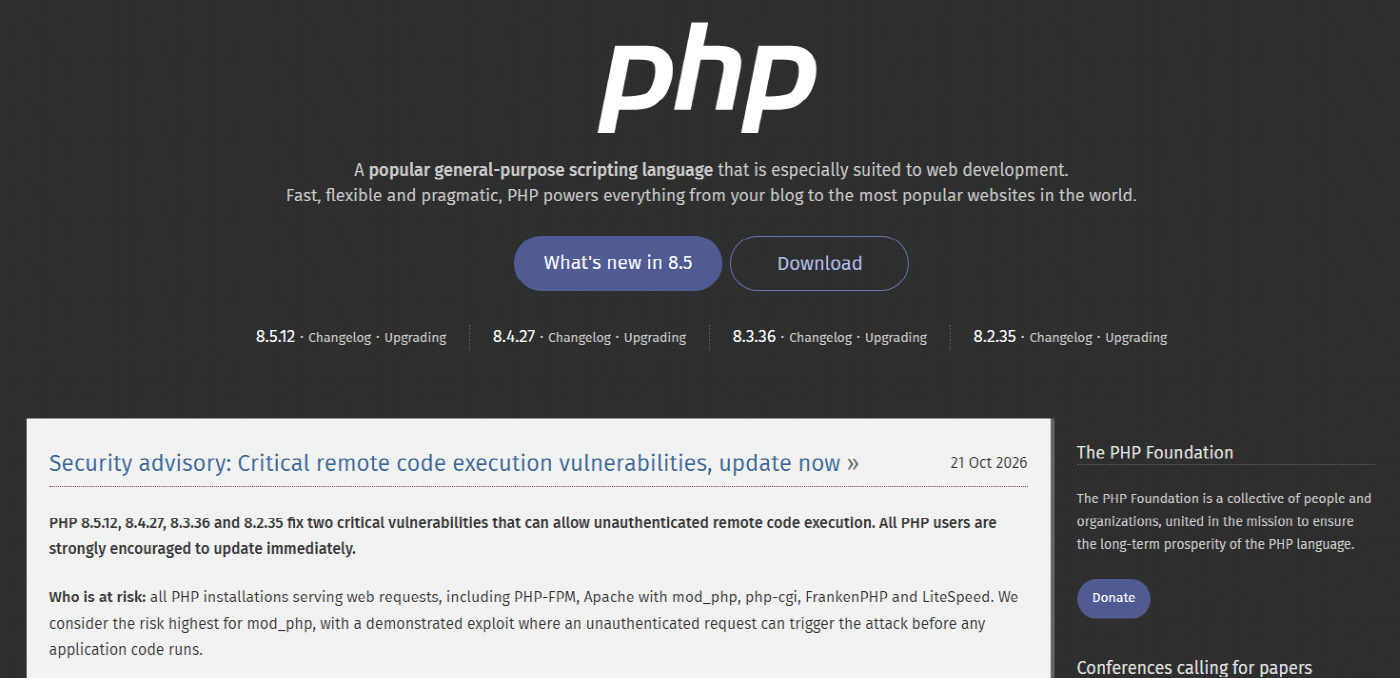View Changelog for PHP 8.2.35
This screenshot has width=1400, height=678.
(x=1061, y=338)
